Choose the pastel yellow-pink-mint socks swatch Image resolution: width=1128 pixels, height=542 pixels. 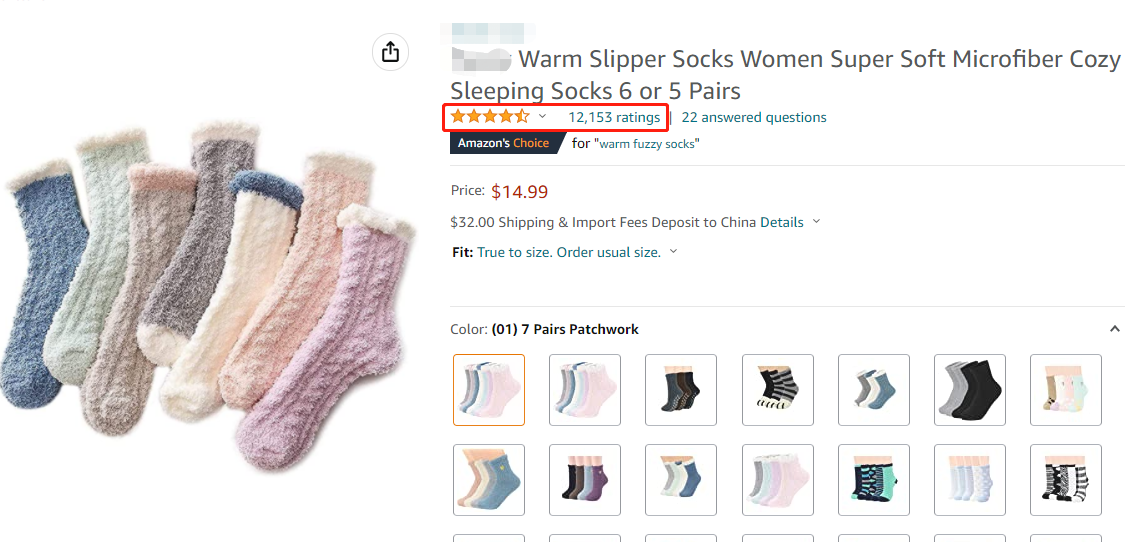click(1066, 390)
